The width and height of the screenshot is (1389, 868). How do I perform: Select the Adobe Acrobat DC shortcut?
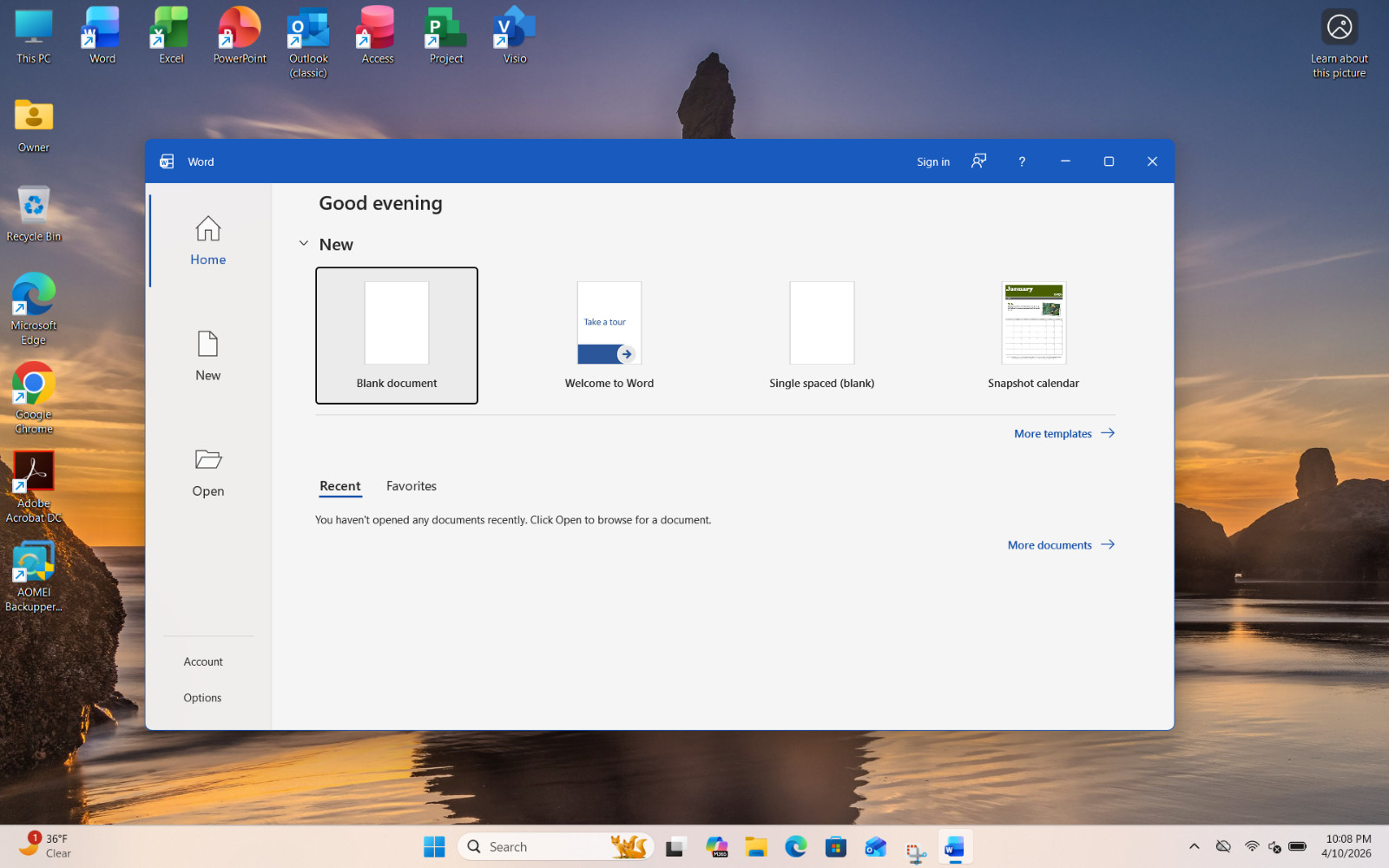click(x=34, y=487)
